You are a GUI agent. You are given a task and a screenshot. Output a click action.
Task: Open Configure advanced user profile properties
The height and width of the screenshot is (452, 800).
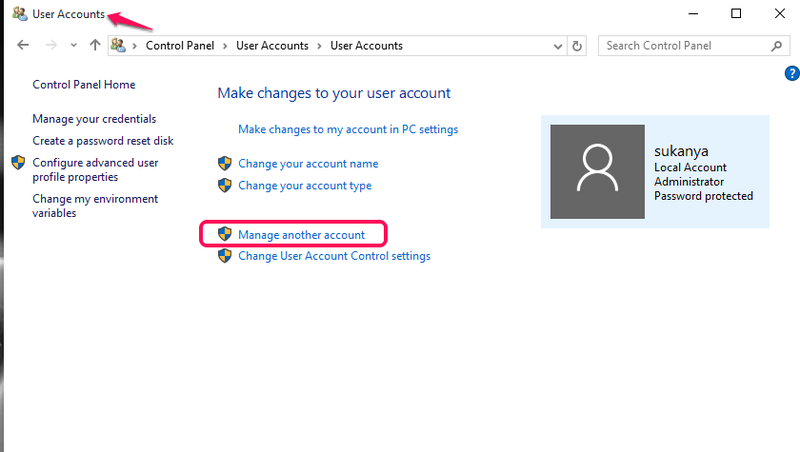coord(95,169)
